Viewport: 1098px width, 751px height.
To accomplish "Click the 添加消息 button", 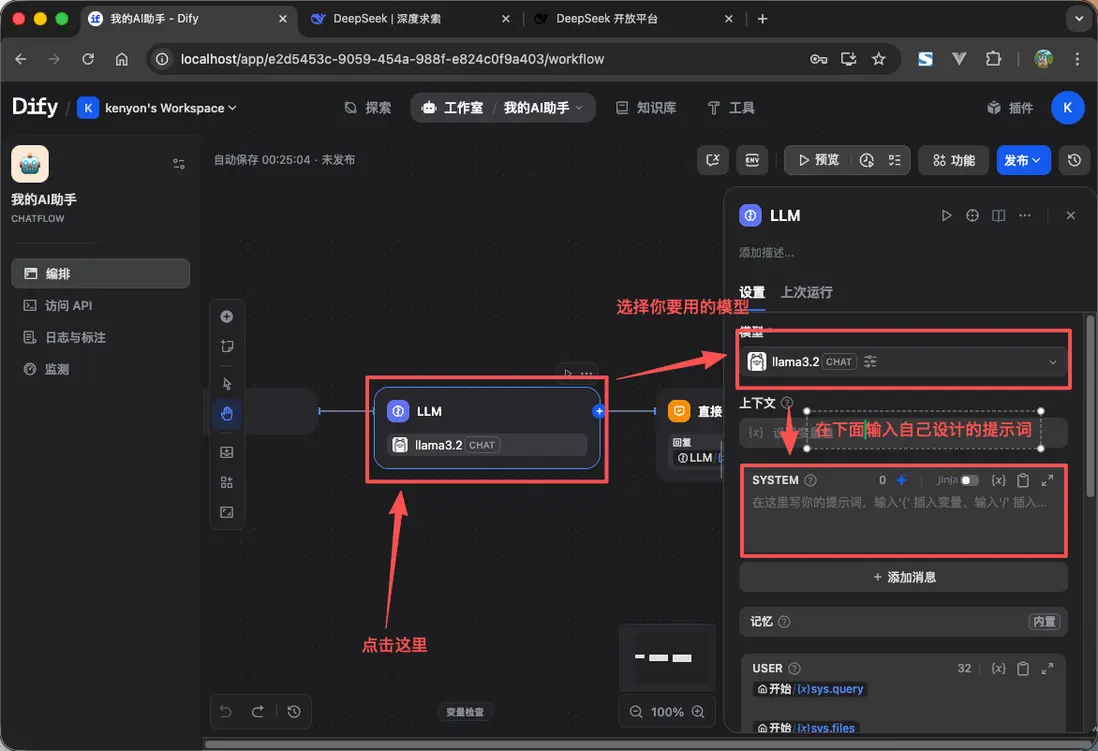I will [x=903, y=576].
